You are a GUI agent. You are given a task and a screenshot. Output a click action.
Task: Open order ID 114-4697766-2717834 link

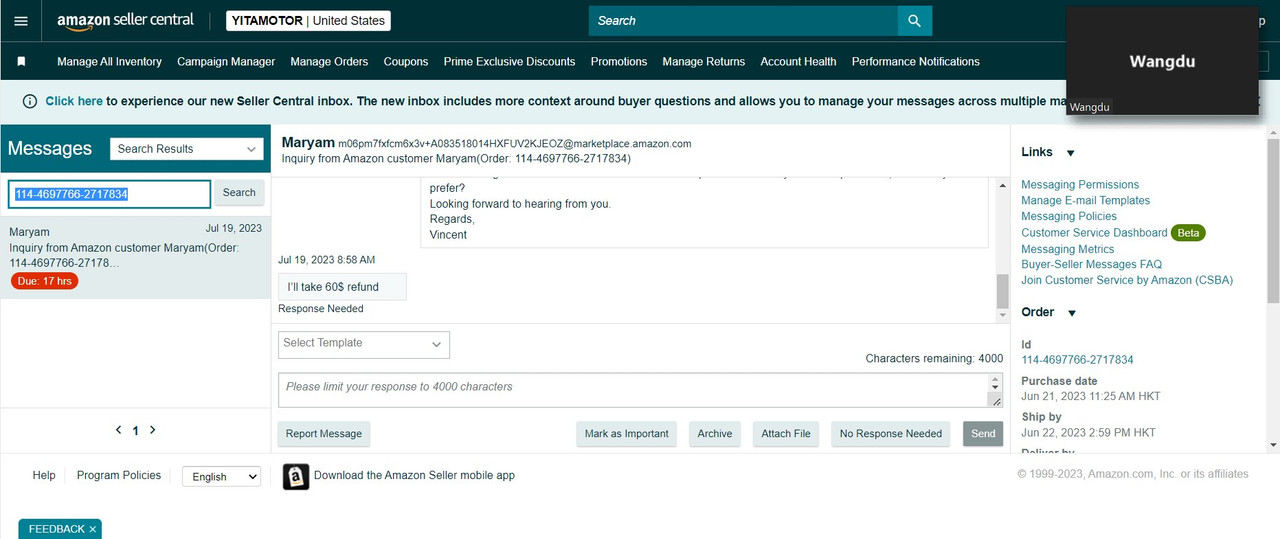coord(1077,360)
